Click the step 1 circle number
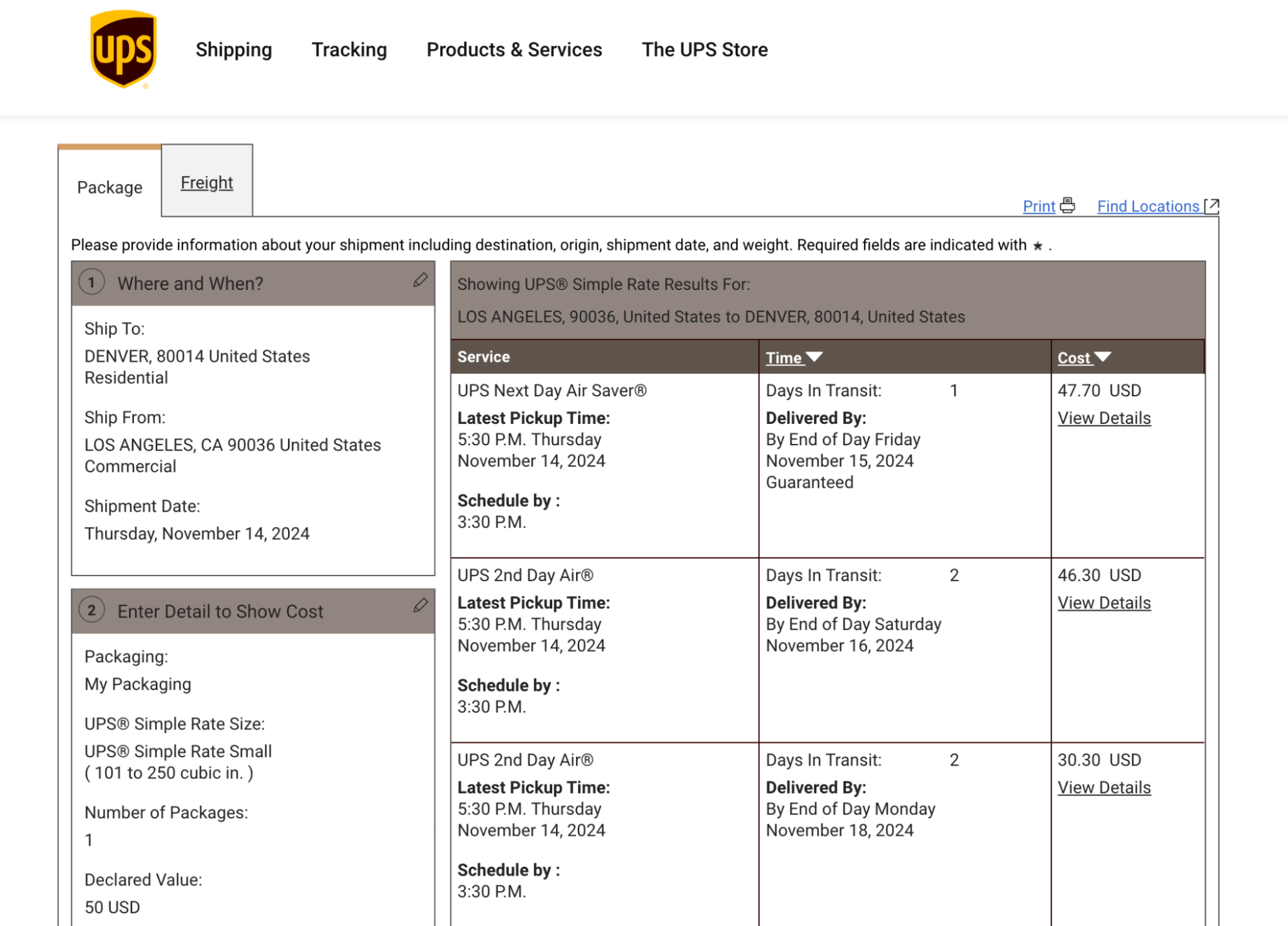 click(x=91, y=282)
